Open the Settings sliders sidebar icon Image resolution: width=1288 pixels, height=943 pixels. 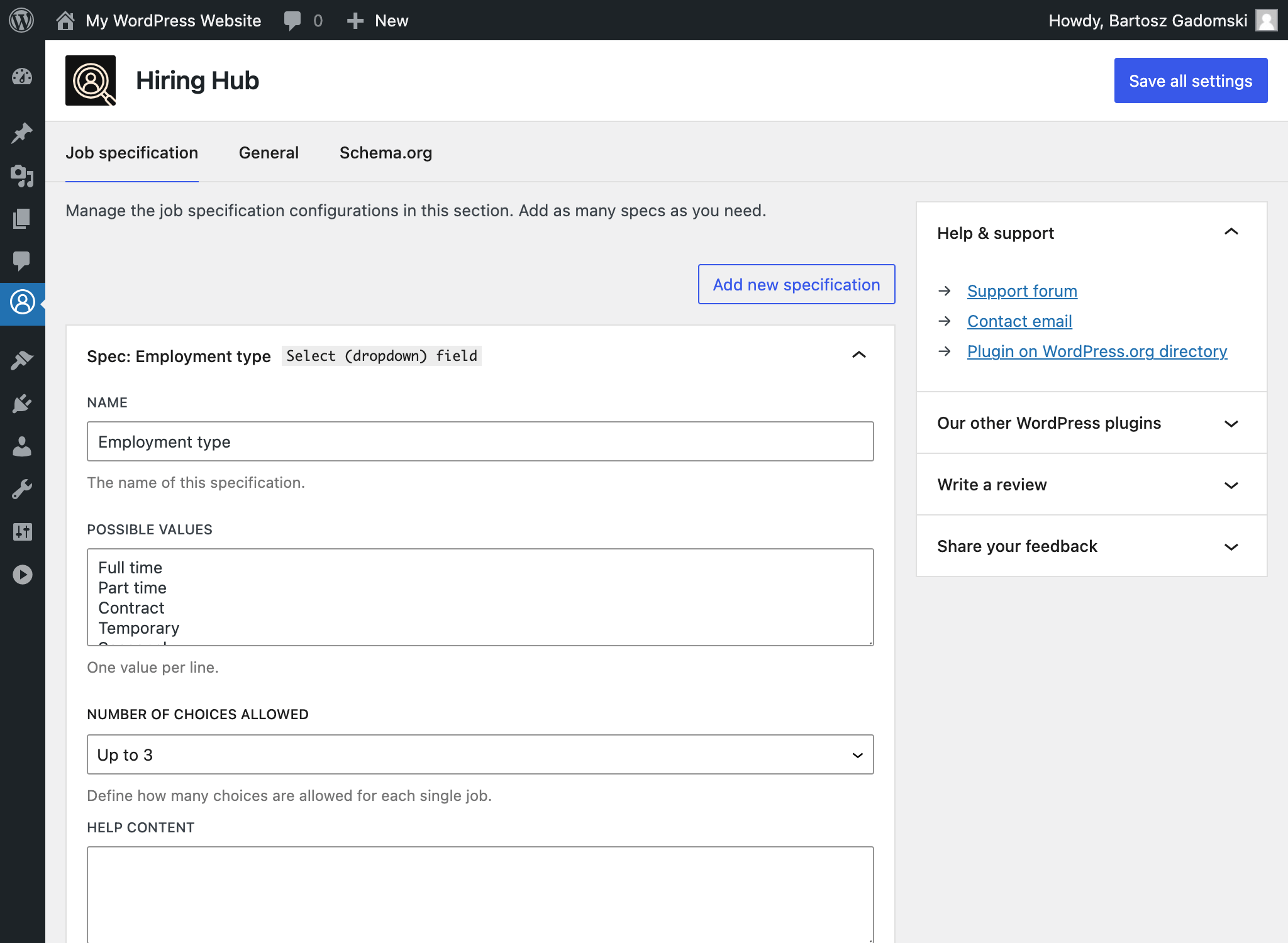[22, 532]
